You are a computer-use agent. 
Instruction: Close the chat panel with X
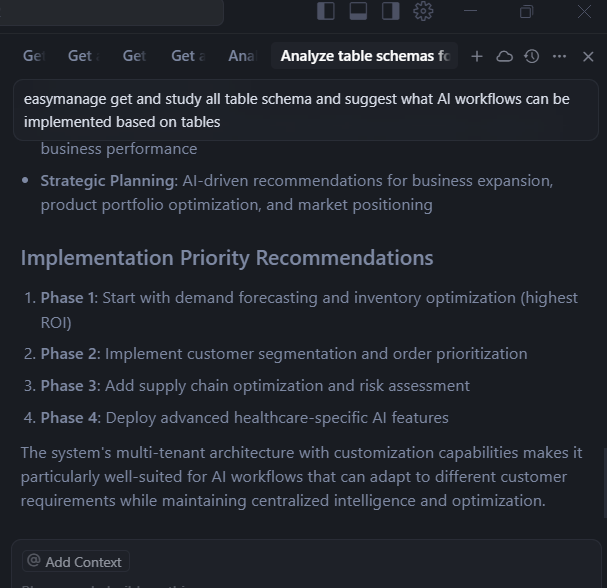point(588,57)
